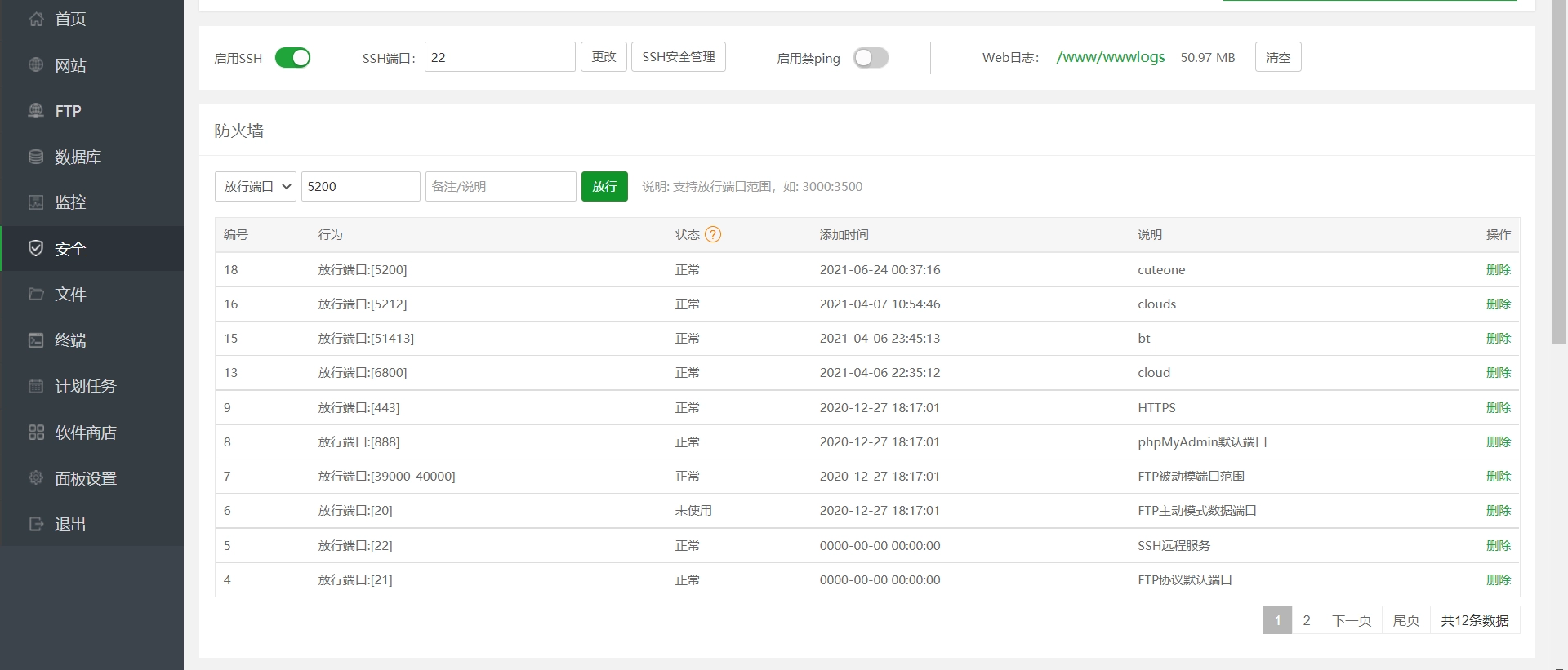Open the globe icon for 网站

click(36, 64)
